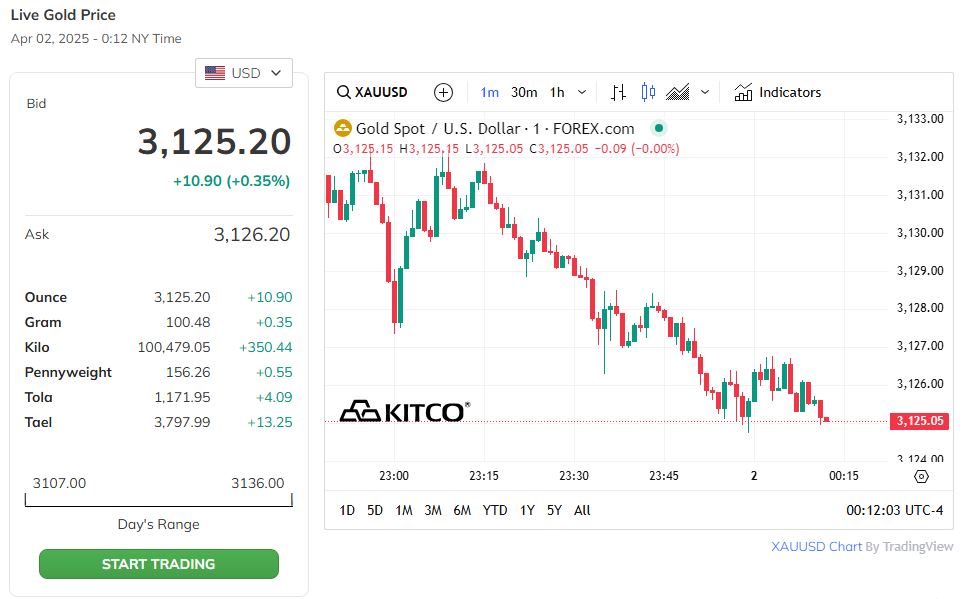Screen dimensions: 965x599
Task: Click the START TRADING button
Action: click(x=158, y=564)
